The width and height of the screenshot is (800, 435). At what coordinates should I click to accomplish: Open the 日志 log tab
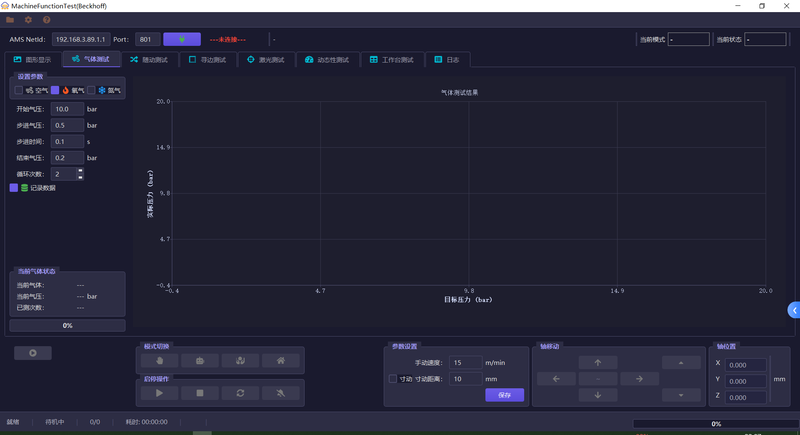click(x=447, y=60)
